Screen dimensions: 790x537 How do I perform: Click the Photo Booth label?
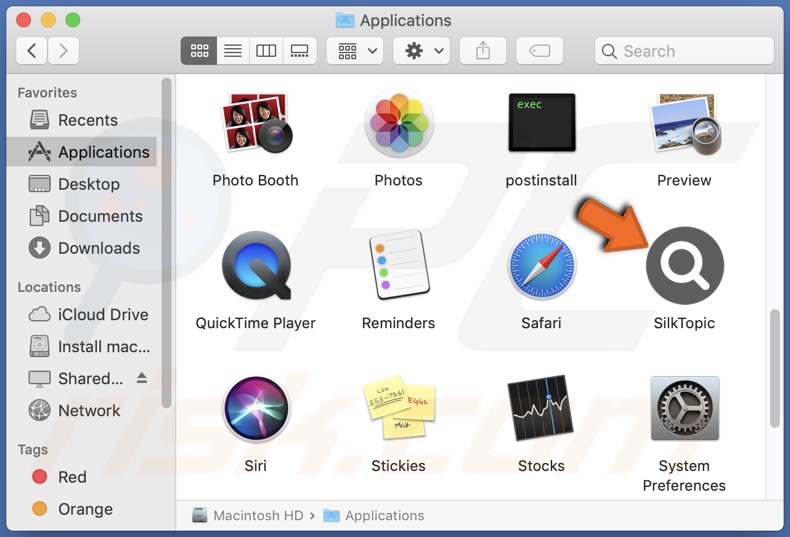(255, 180)
